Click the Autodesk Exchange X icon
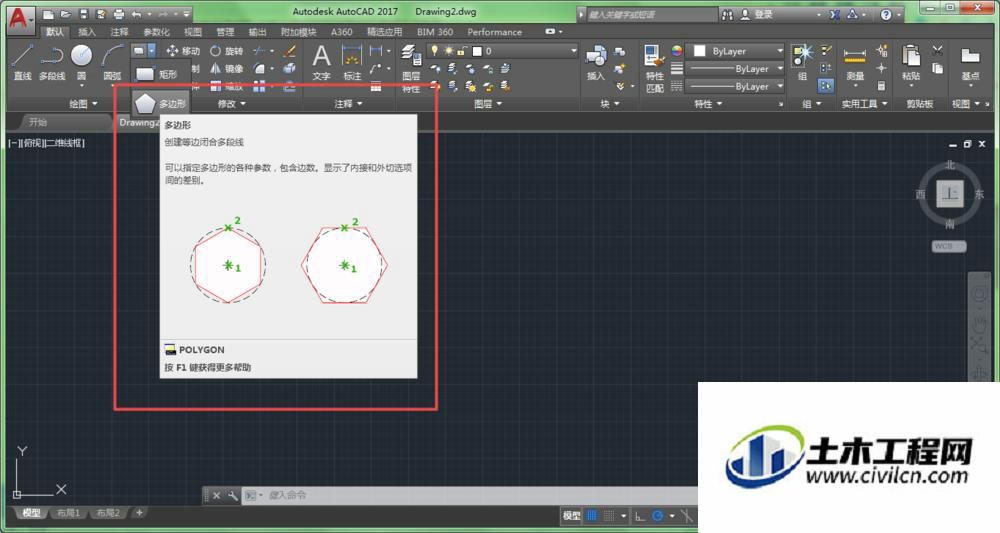Image resolution: width=1000 pixels, height=533 pixels. click(834, 14)
